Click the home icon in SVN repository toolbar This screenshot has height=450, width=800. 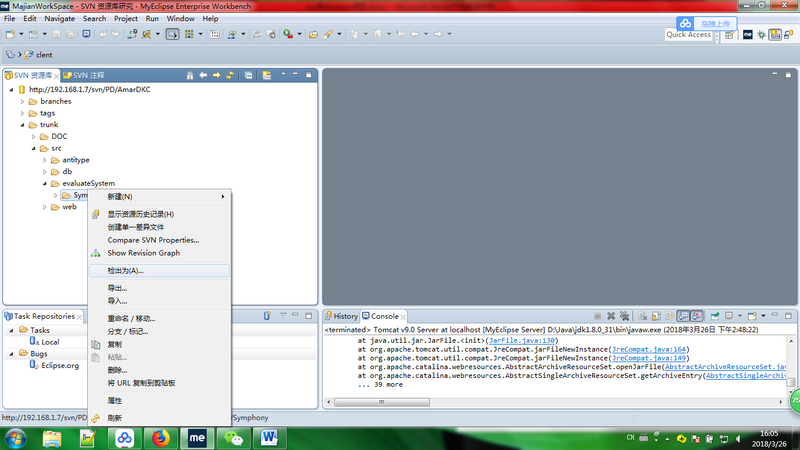coord(190,75)
